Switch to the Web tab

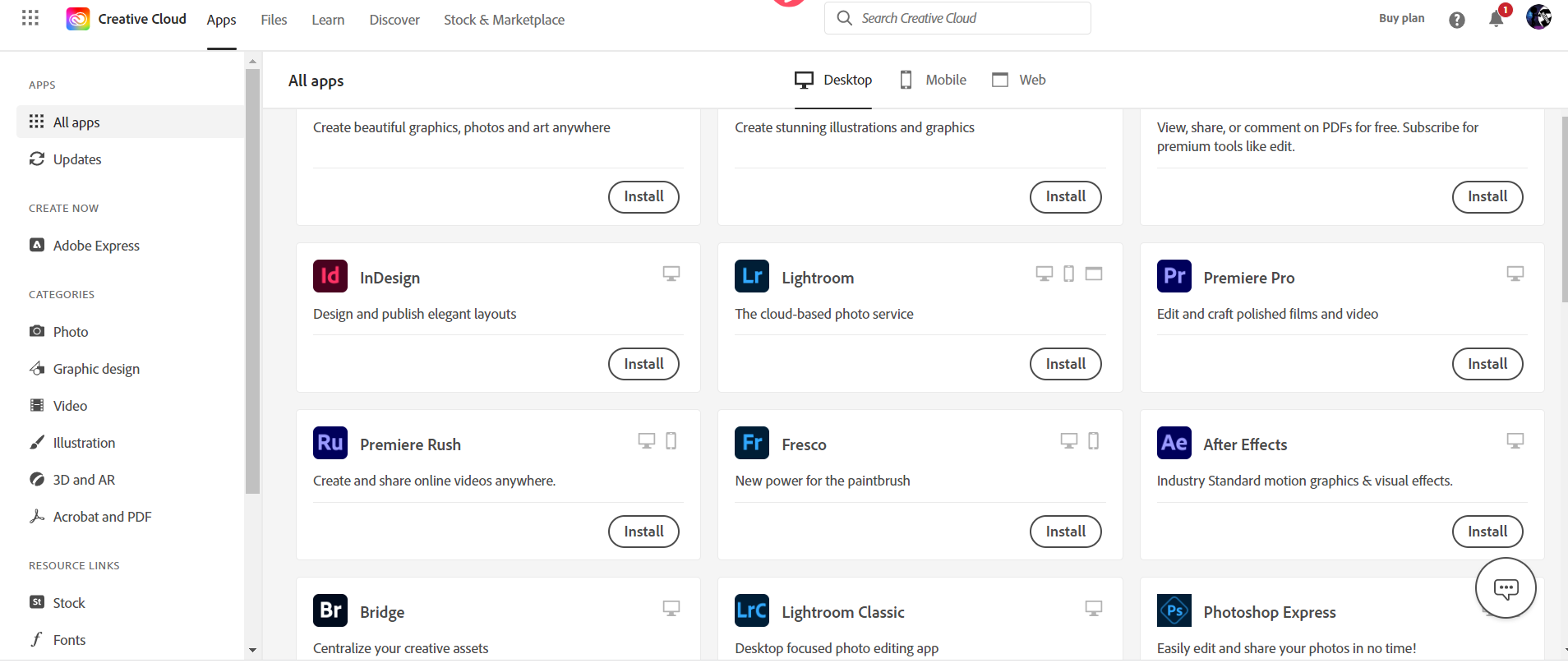point(1019,80)
